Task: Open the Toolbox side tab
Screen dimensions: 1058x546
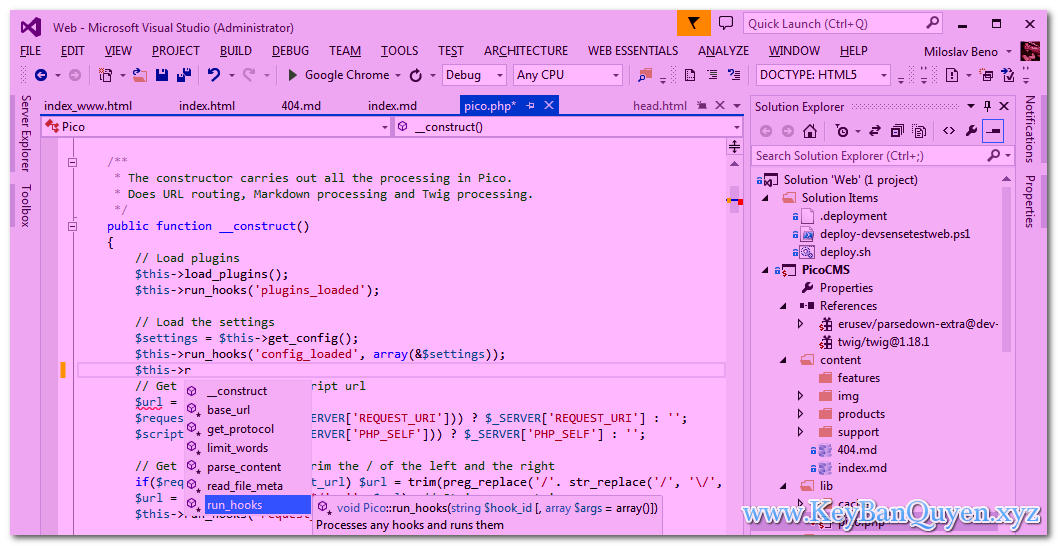Action: click(25, 205)
